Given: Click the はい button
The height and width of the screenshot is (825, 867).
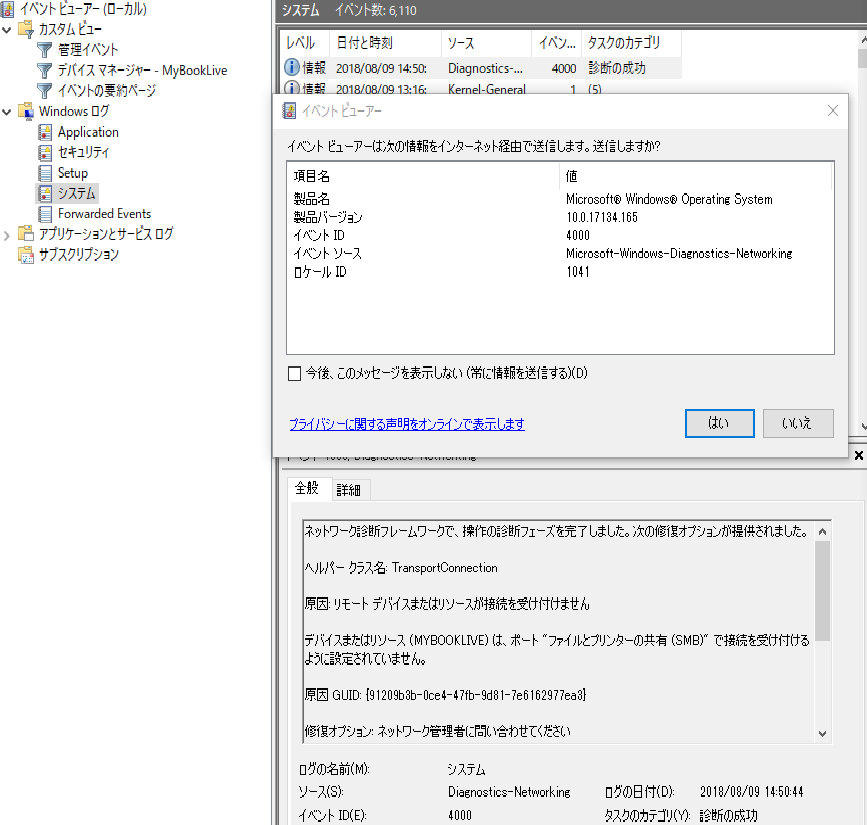Looking at the screenshot, I should pos(719,424).
